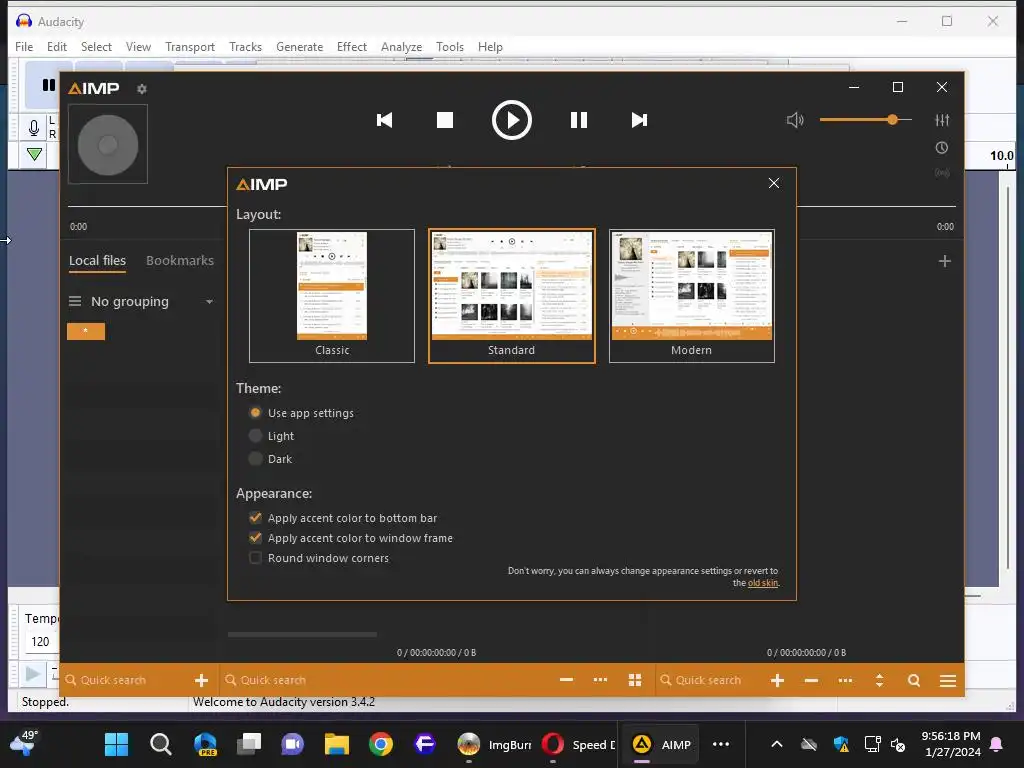Viewport: 1024px width, 768px height.
Task: Open Audacity's File menu
Action: tap(24, 47)
